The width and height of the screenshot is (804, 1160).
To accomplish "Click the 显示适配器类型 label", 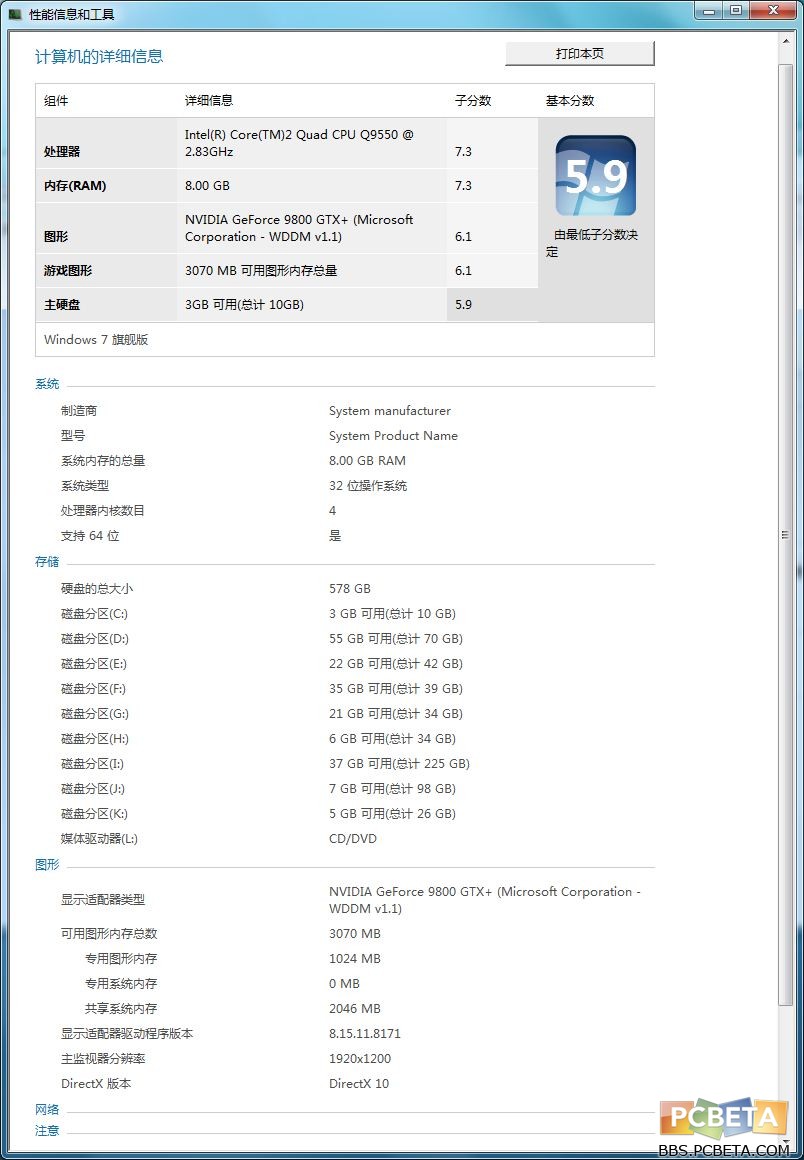I will pyautogui.click(x=103, y=900).
